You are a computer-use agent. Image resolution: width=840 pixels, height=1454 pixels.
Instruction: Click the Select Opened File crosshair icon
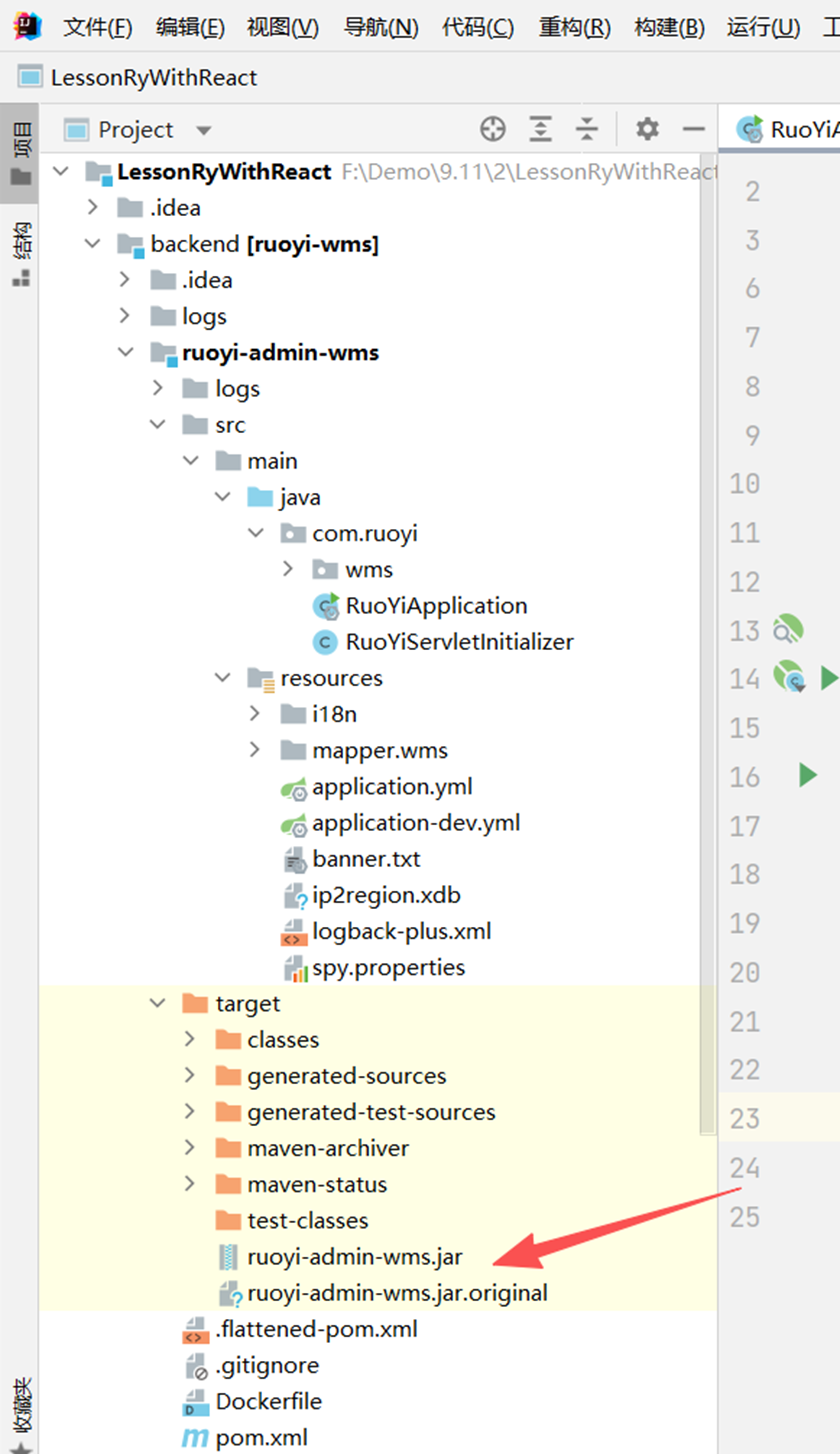492,129
